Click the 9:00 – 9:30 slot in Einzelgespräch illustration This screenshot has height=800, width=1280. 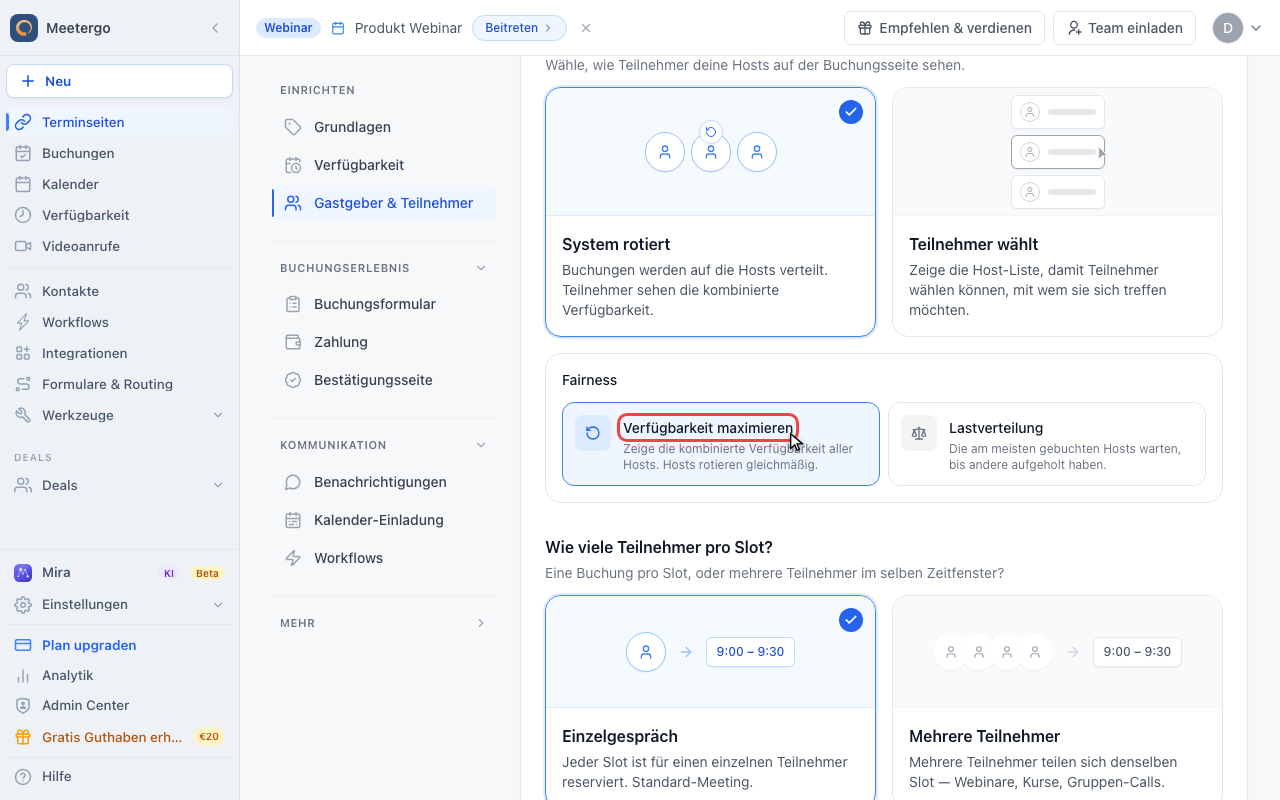750,651
